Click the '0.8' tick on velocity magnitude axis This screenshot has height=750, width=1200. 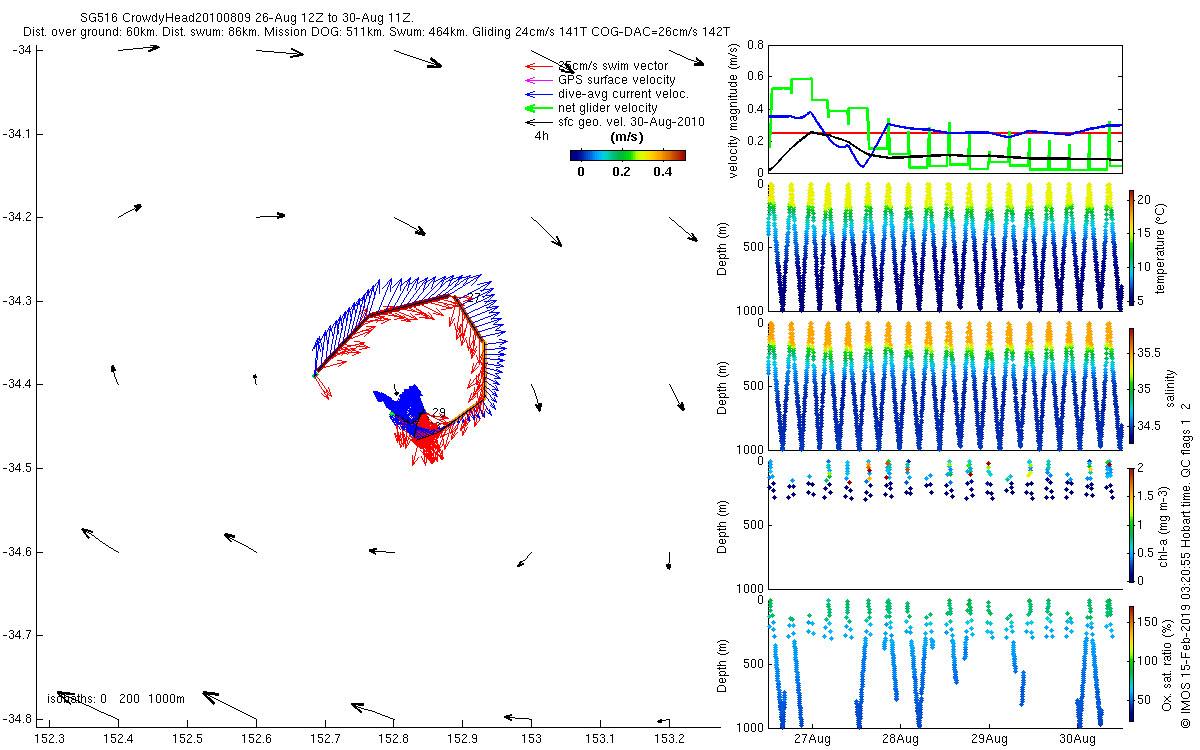755,46
